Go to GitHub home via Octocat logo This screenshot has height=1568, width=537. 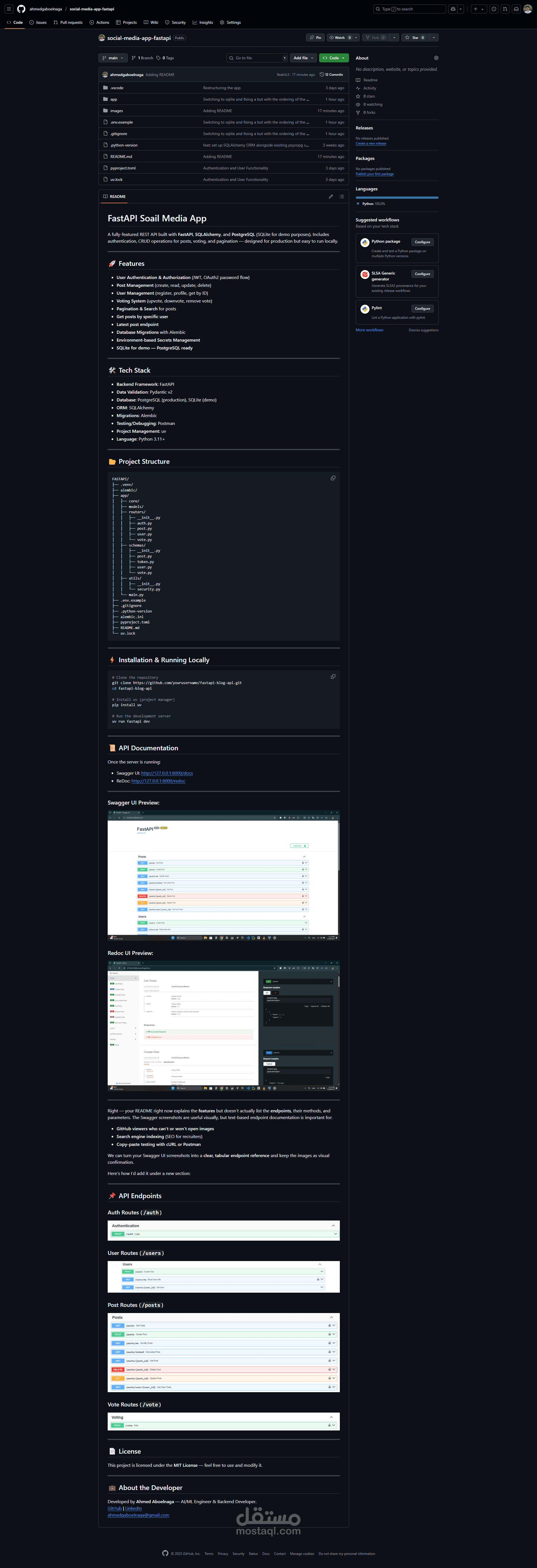pos(21,9)
